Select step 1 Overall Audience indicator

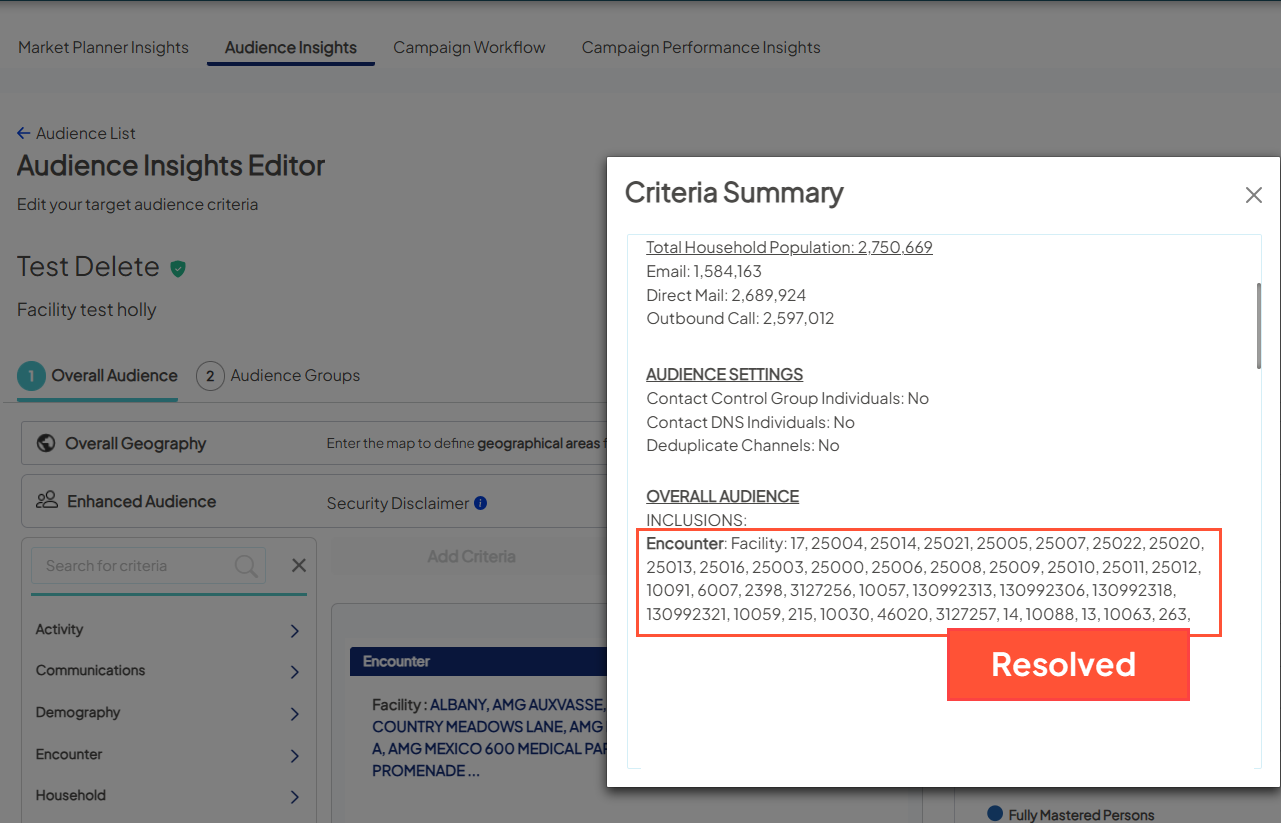[x=30, y=376]
